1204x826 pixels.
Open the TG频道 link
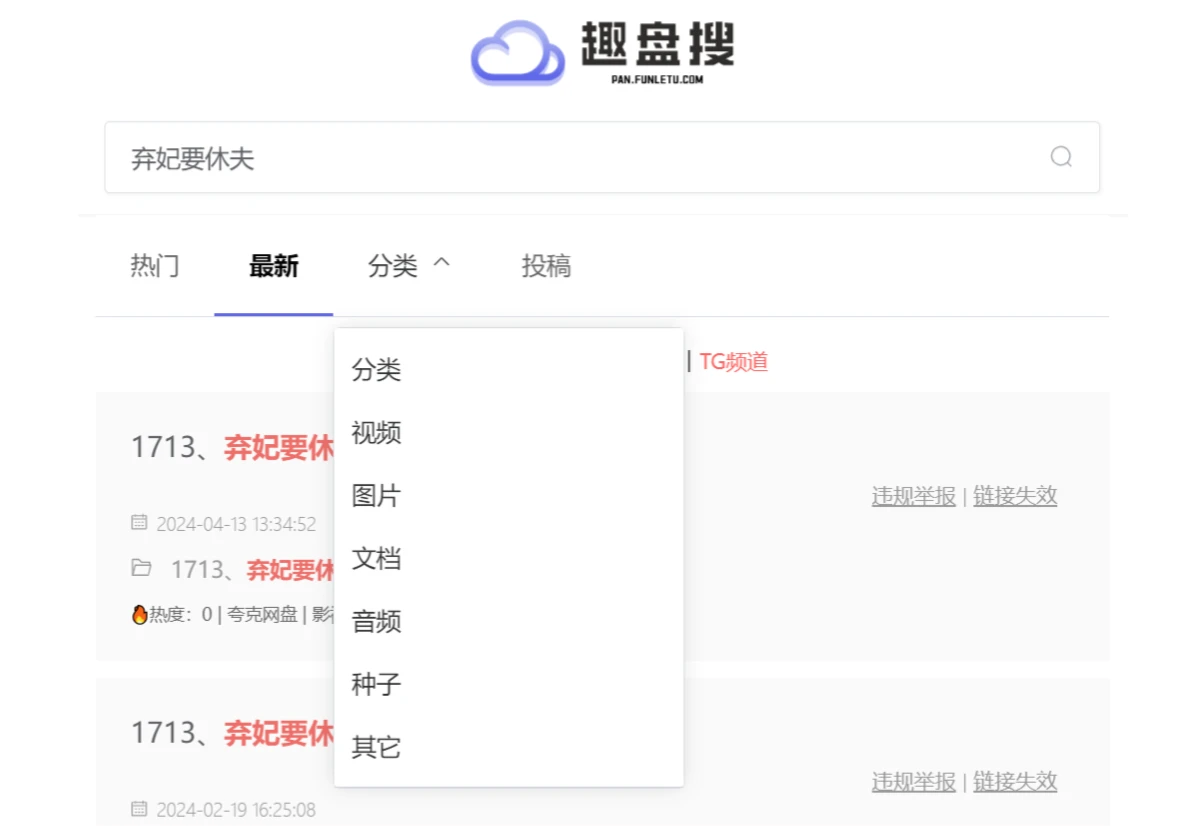[x=734, y=362]
